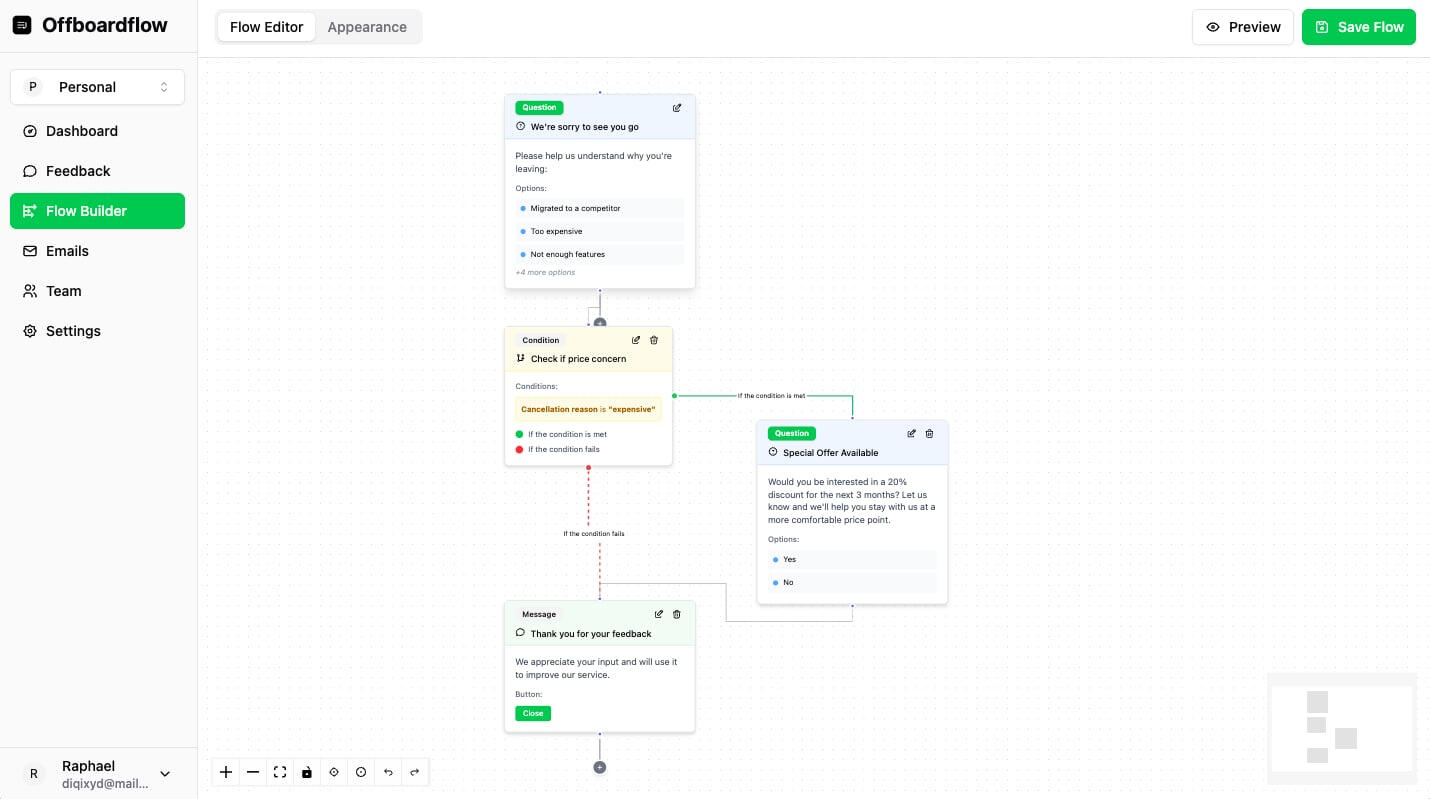Screen dimensions: 1430x799
Task: Toggle the canvas interactivity lock
Action: [x=307, y=772]
